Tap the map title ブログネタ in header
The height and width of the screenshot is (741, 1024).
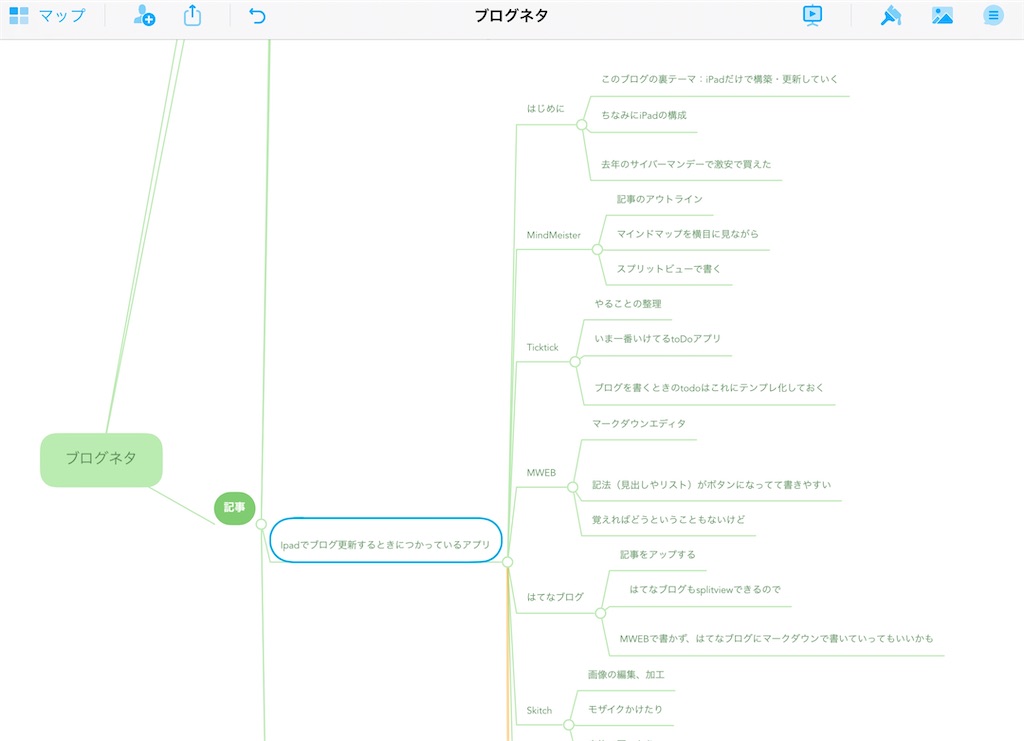(x=511, y=16)
